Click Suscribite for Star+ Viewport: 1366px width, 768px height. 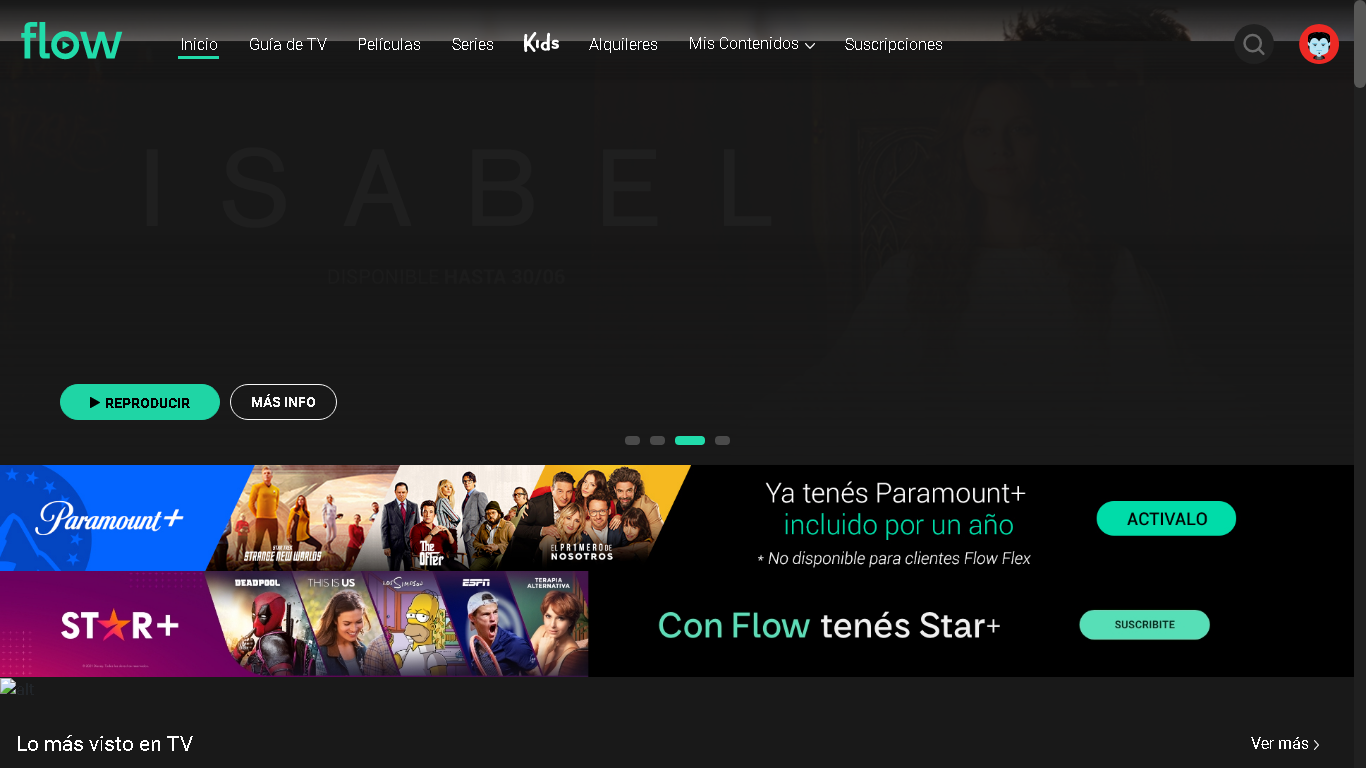click(1144, 625)
